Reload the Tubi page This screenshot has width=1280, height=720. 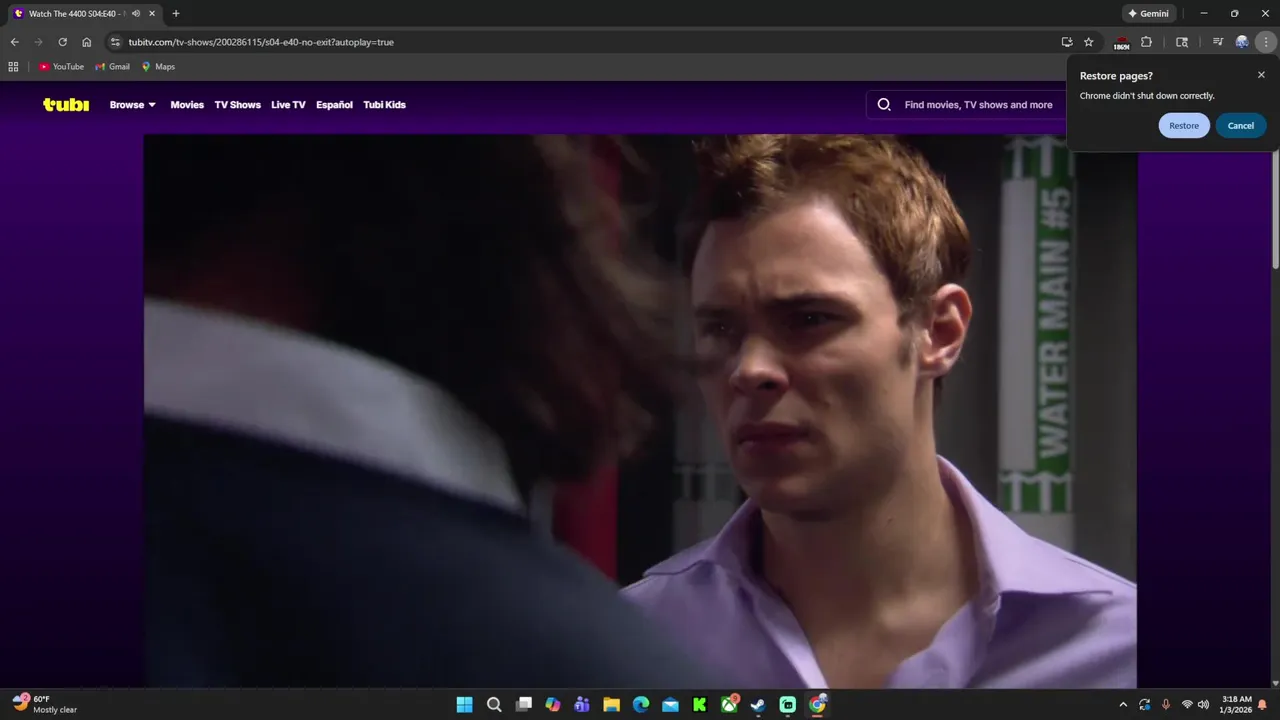[x=62, y=42]
